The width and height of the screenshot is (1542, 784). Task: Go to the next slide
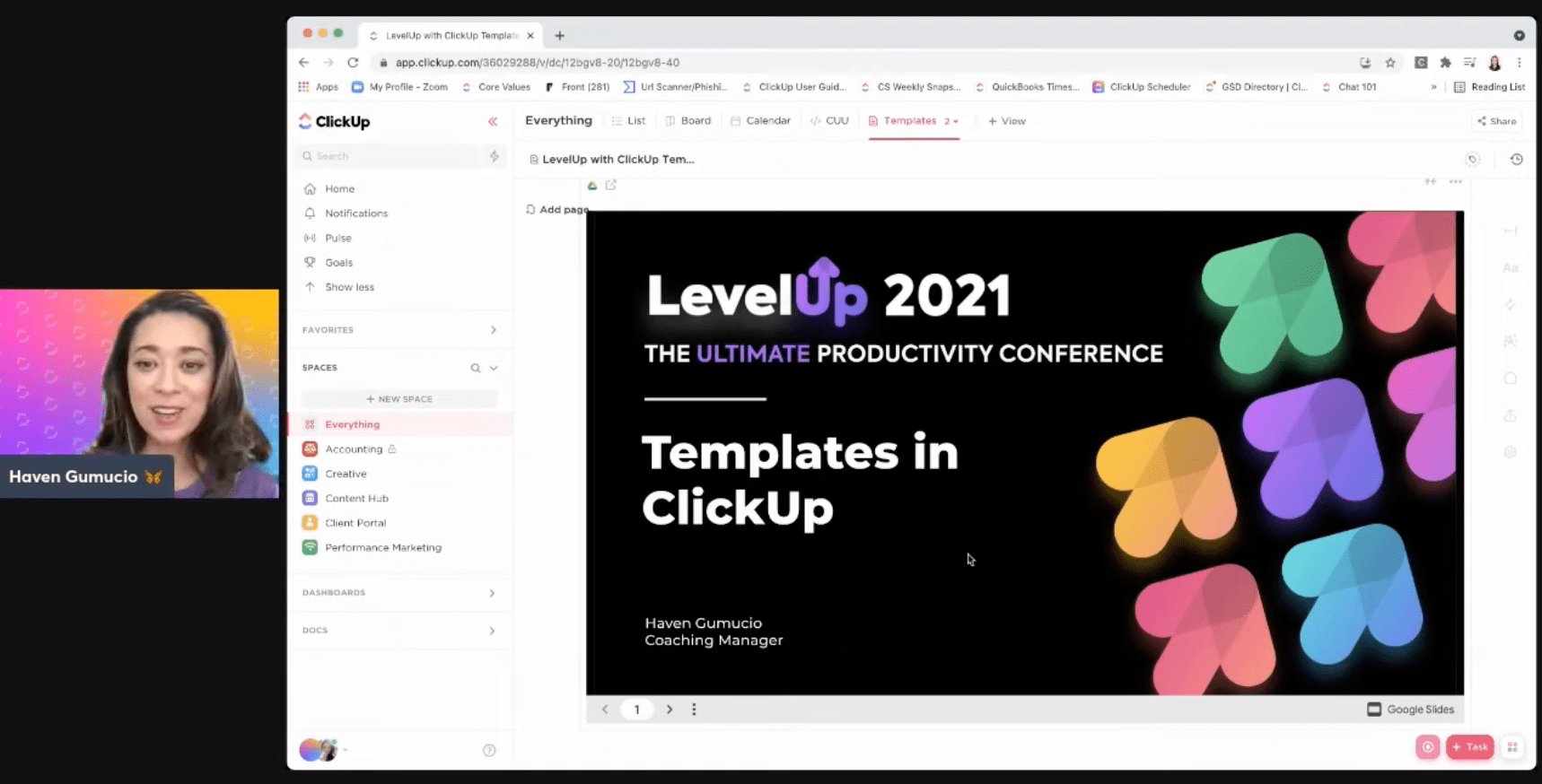[x=670, y=710]
